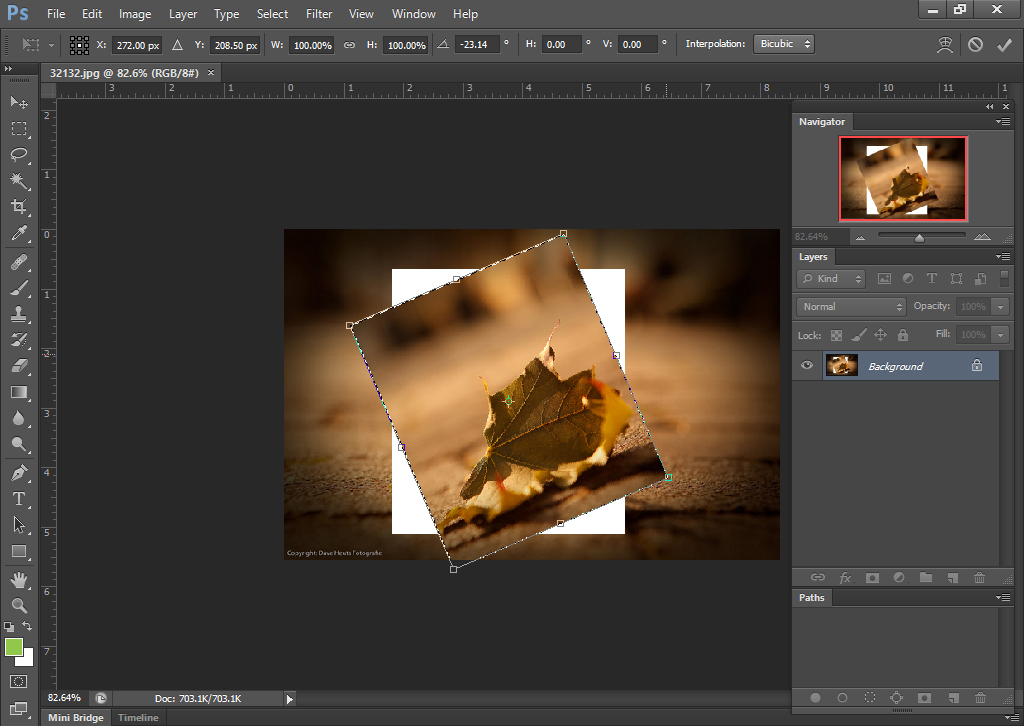1024x726 pixels.
Task: Select the Move tool
Action: tap(18, 102)
